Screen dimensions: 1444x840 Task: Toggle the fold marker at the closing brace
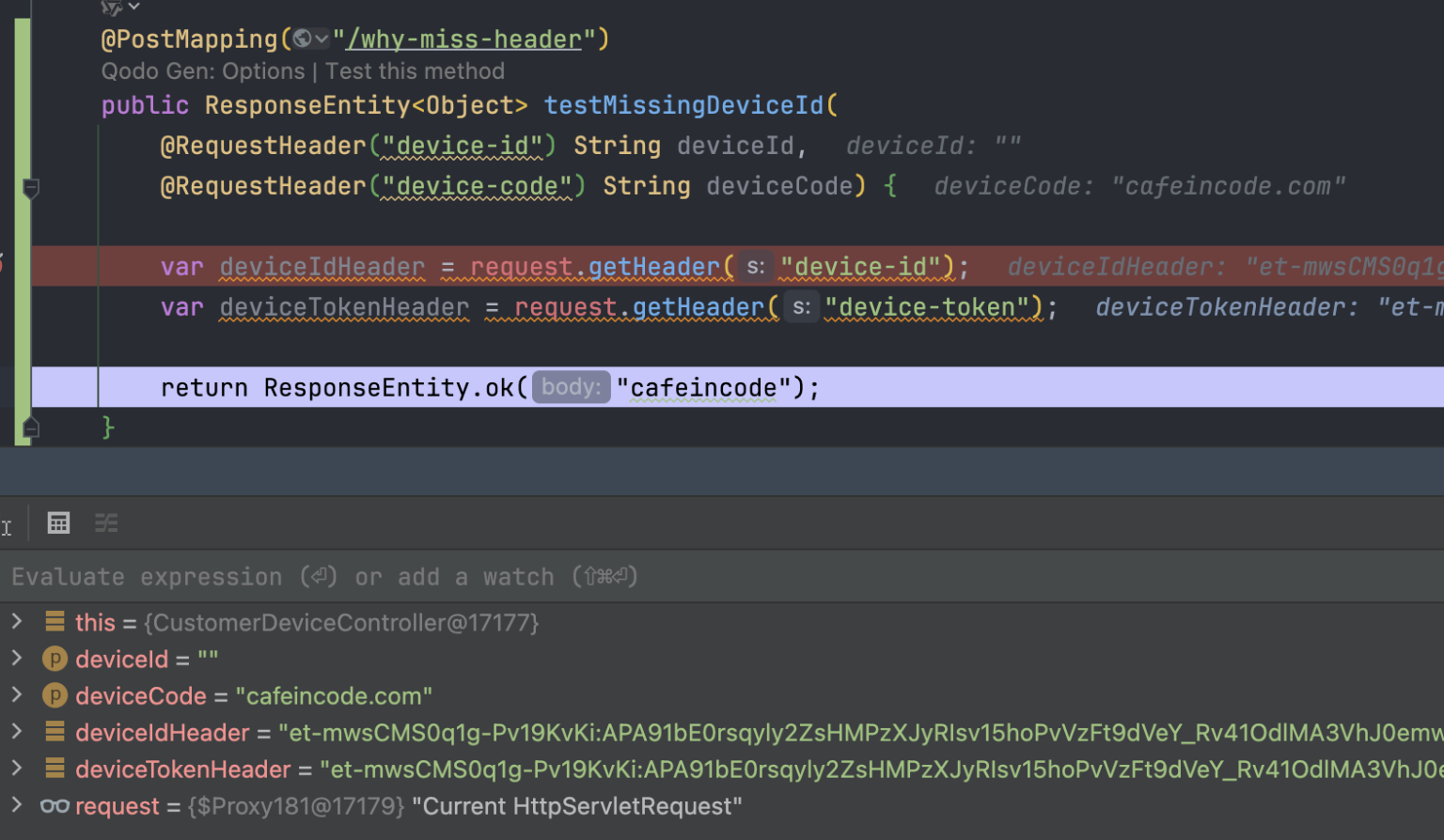[x=31, y=428]
